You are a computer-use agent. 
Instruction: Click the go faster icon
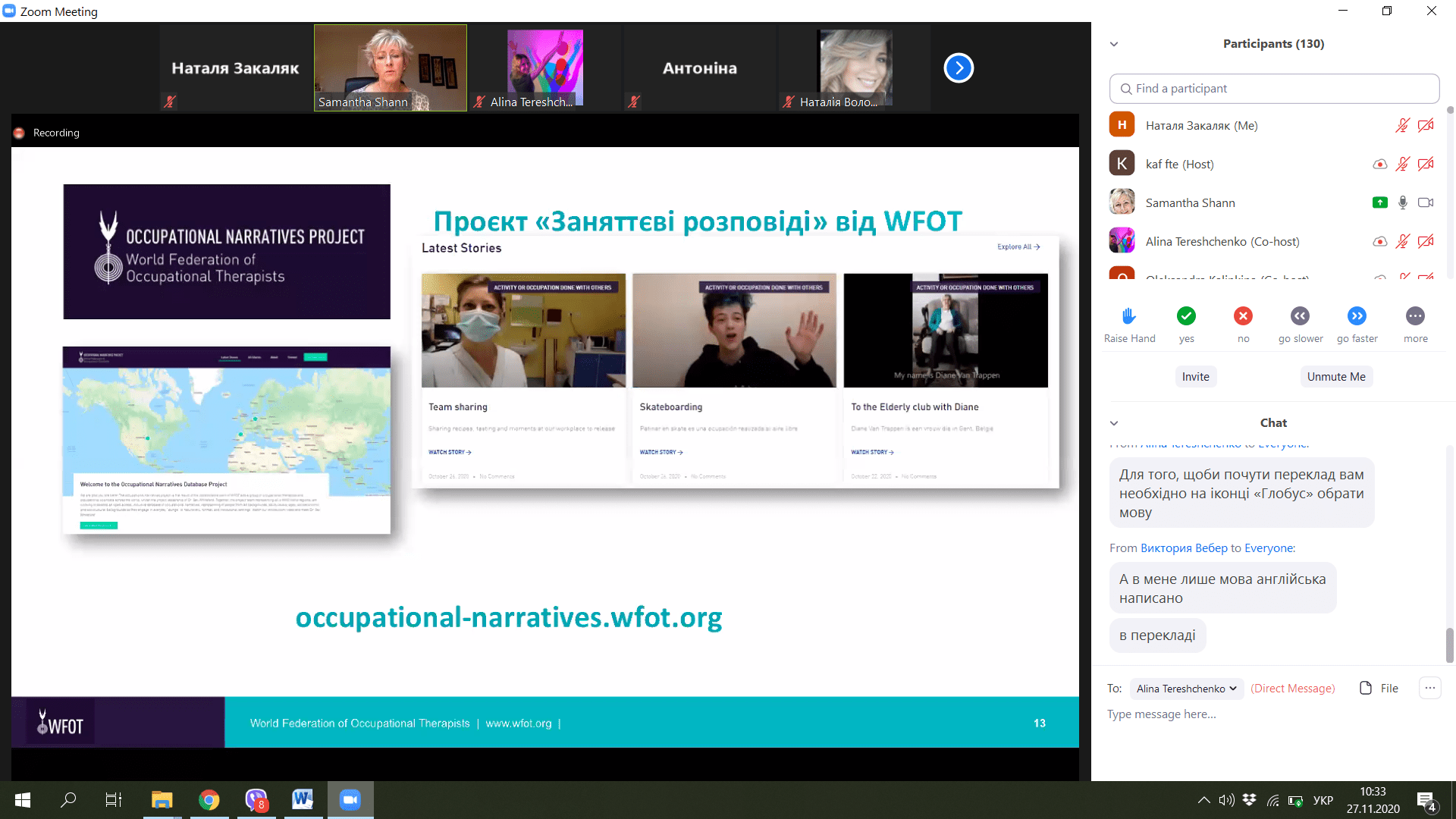[1357, 316]
